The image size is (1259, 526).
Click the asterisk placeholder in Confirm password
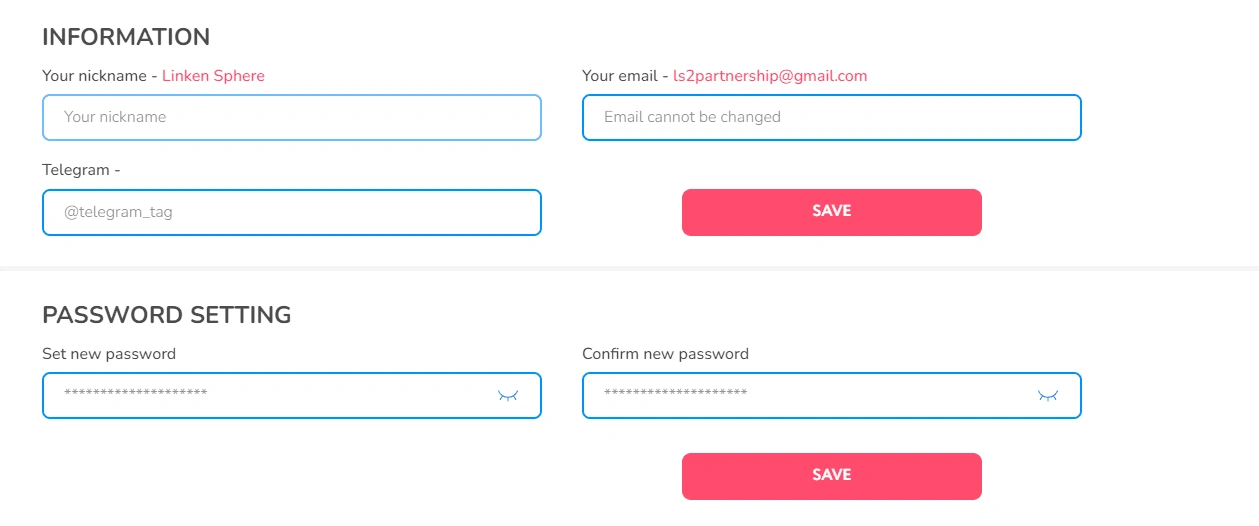[675, 395]
